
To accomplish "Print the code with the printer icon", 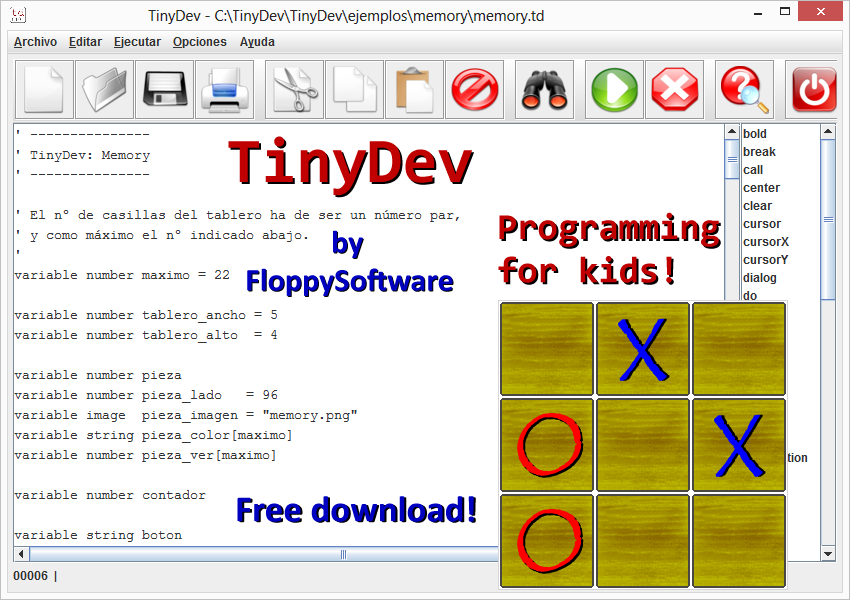I will [224, 89].
